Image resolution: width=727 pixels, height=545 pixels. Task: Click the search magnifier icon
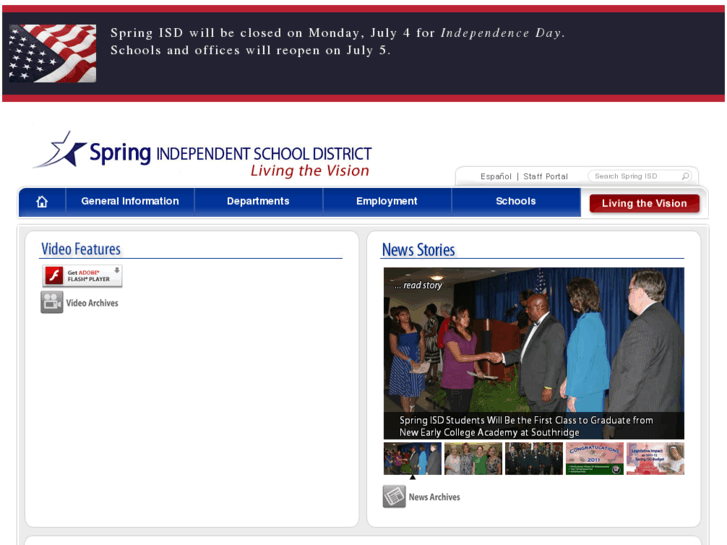point(685,176)
